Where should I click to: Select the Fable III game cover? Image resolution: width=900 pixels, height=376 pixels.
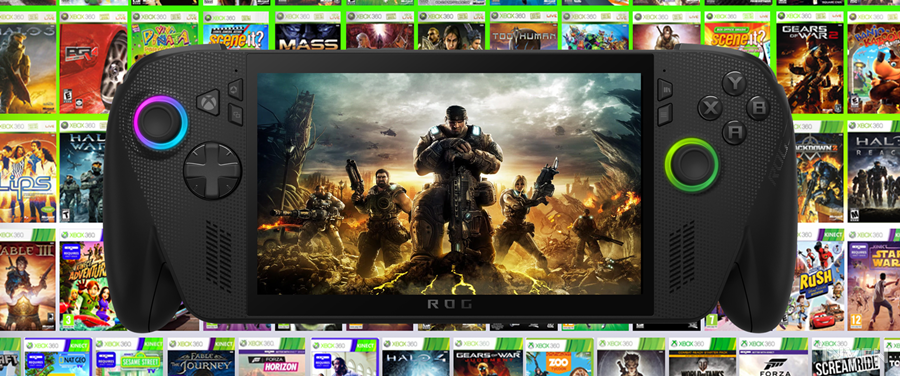[28, 280]
